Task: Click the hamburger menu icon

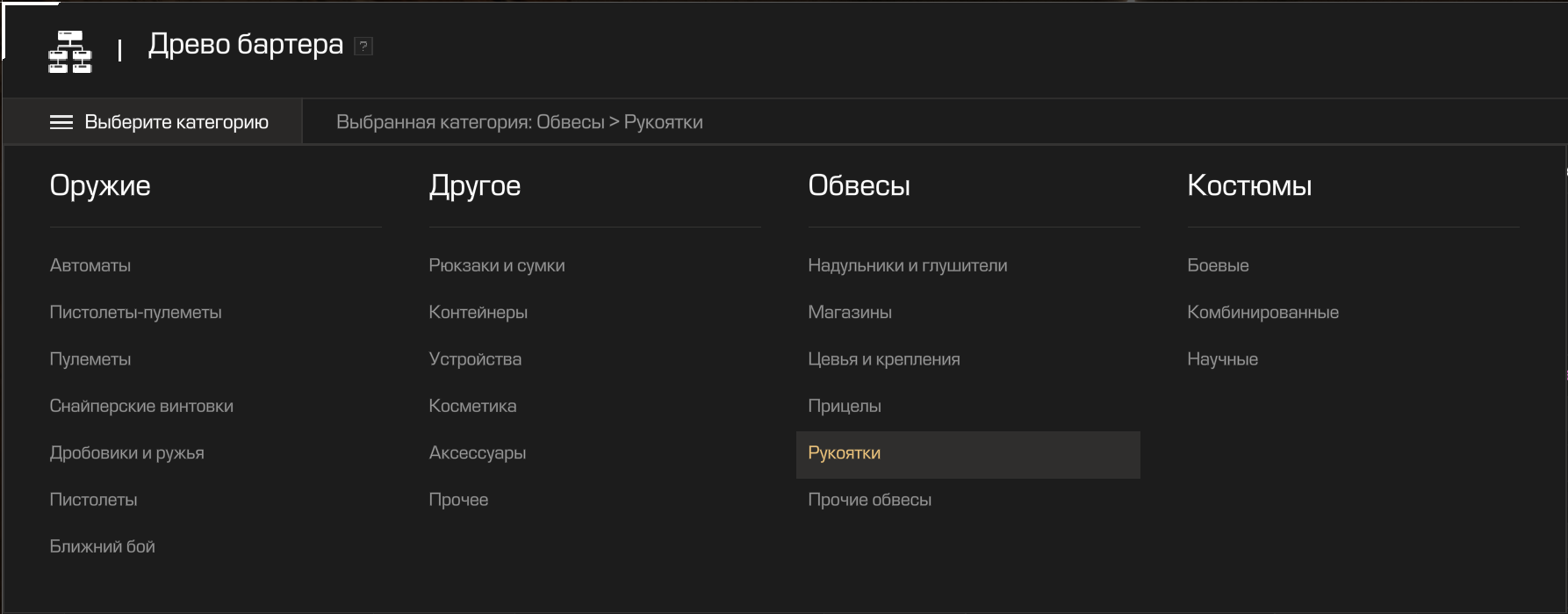Action: (x=61, y=122)
